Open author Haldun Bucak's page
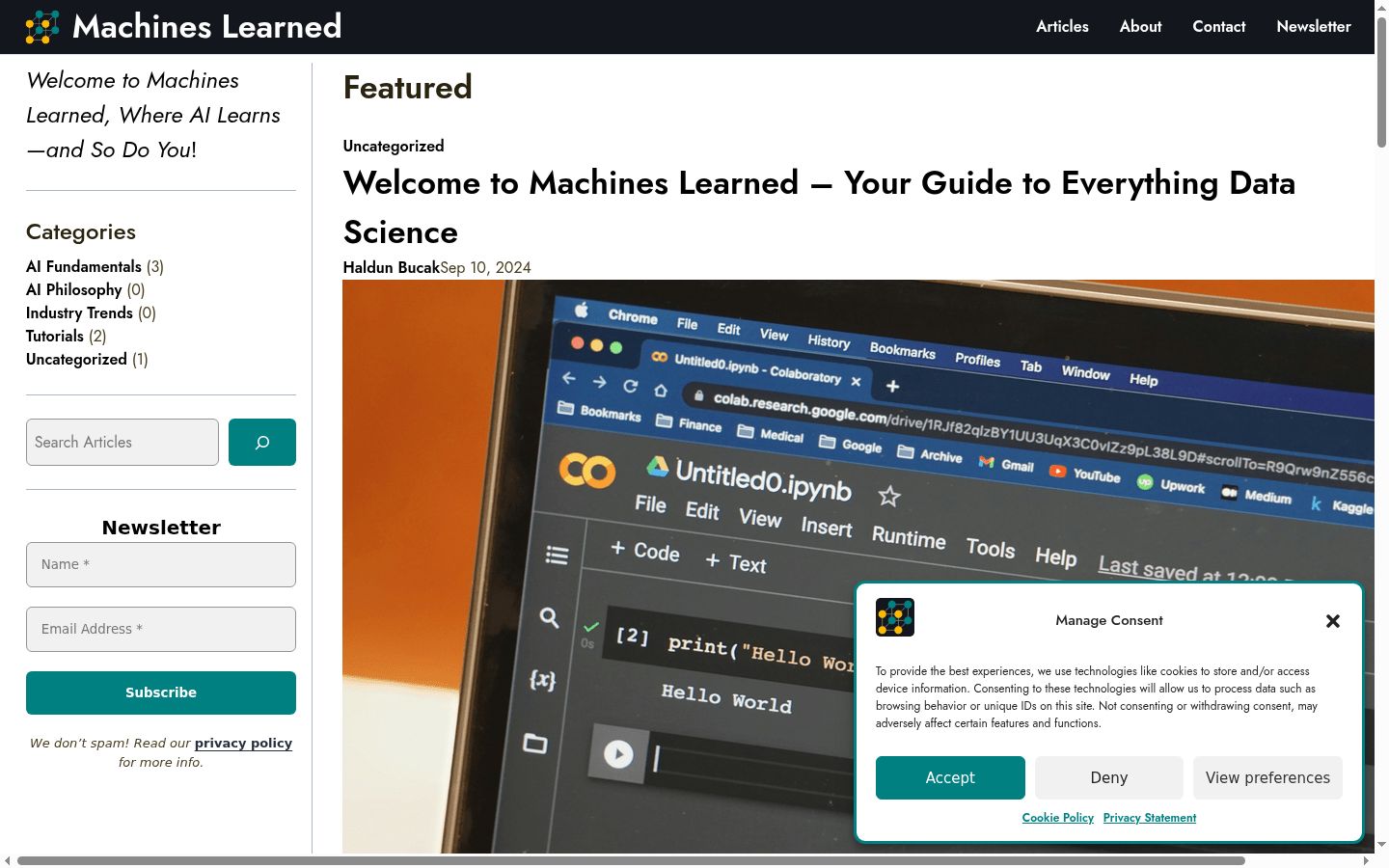This screenshot has width=1389, height=868. [392, 268]
